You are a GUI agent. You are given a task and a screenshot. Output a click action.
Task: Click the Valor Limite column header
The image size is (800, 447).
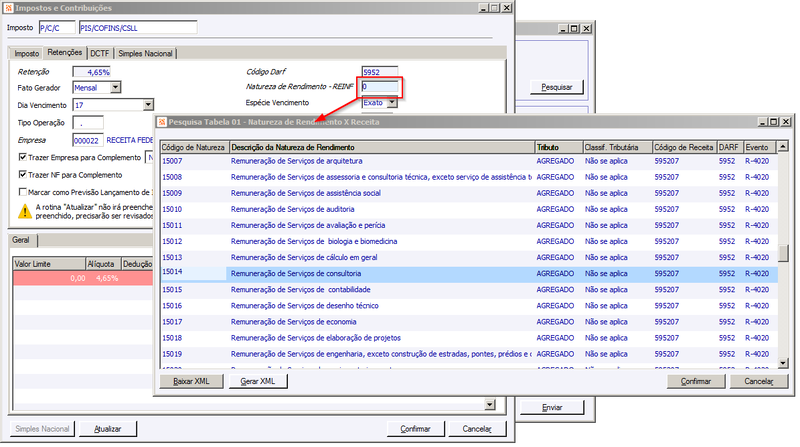49,264
